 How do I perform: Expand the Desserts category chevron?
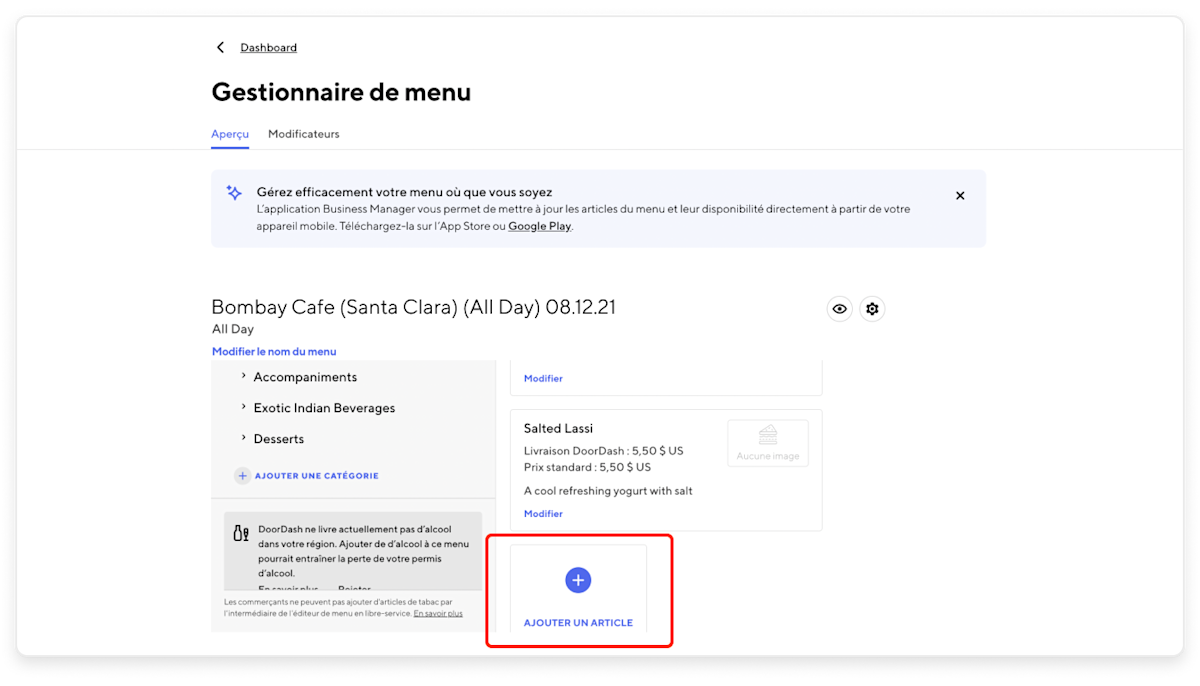244,439
